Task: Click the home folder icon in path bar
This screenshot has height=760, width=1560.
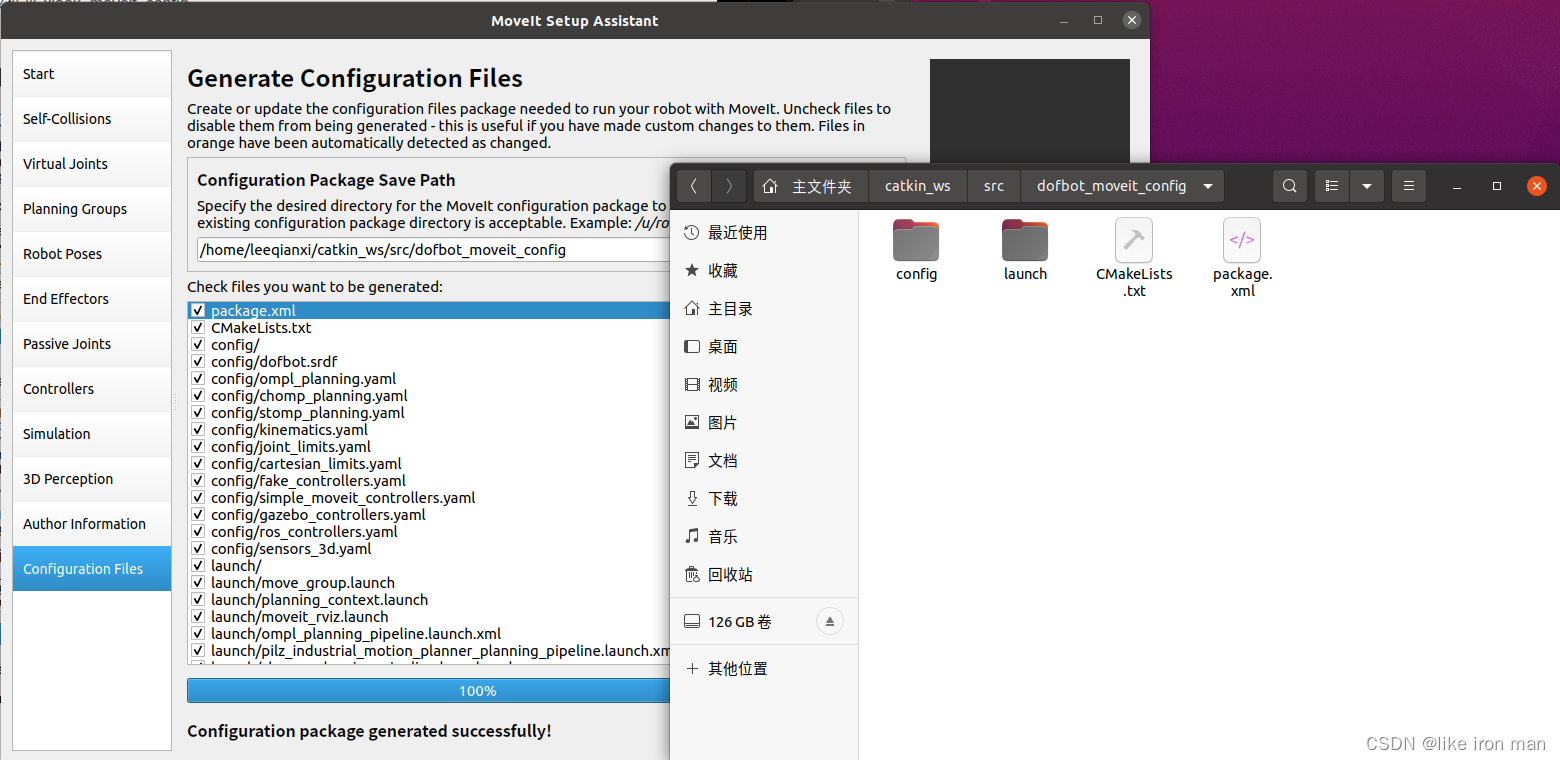Action: pyautogui.click(x=769, y=186)
